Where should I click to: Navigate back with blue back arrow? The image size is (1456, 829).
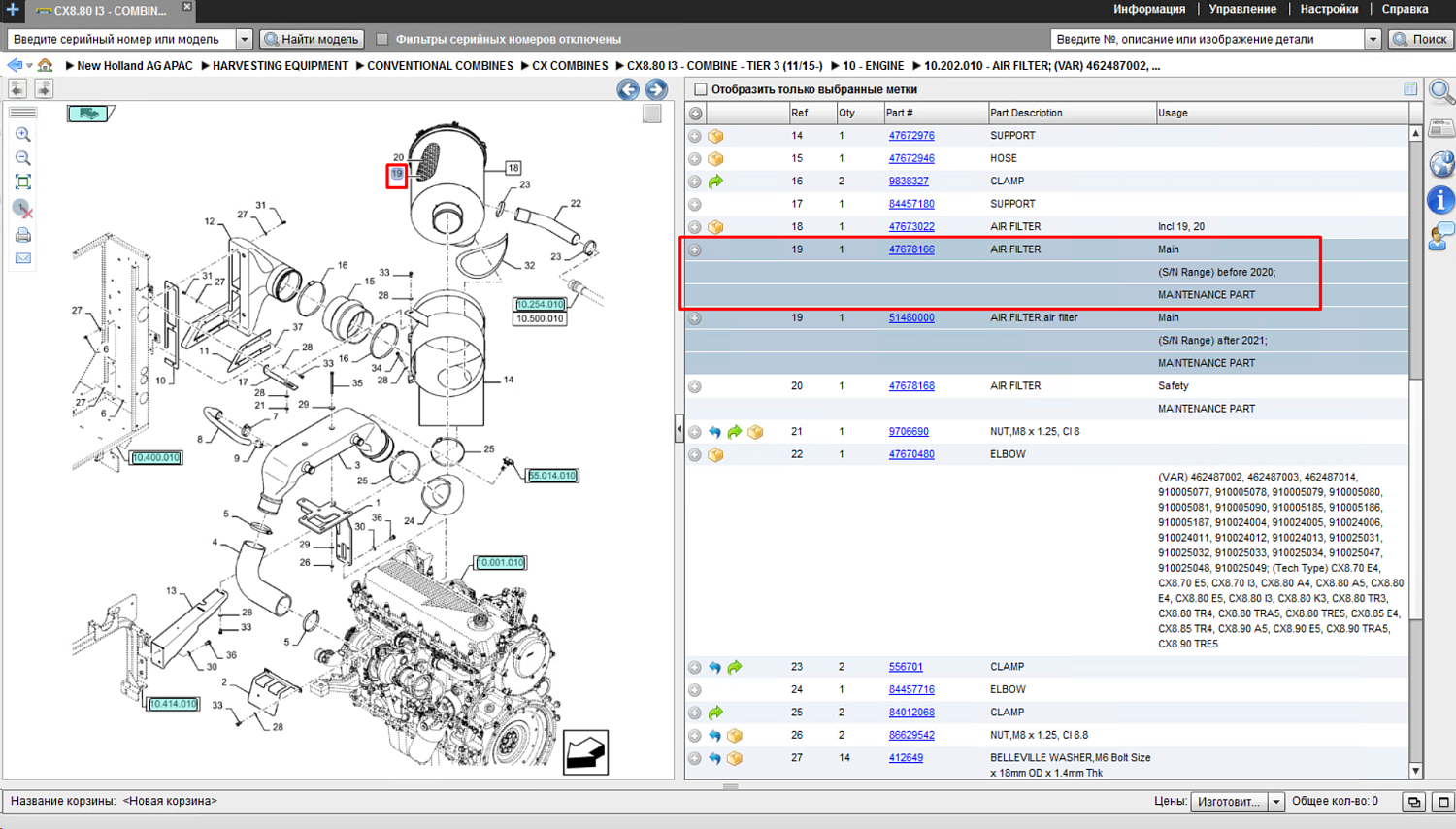[15, 66]
